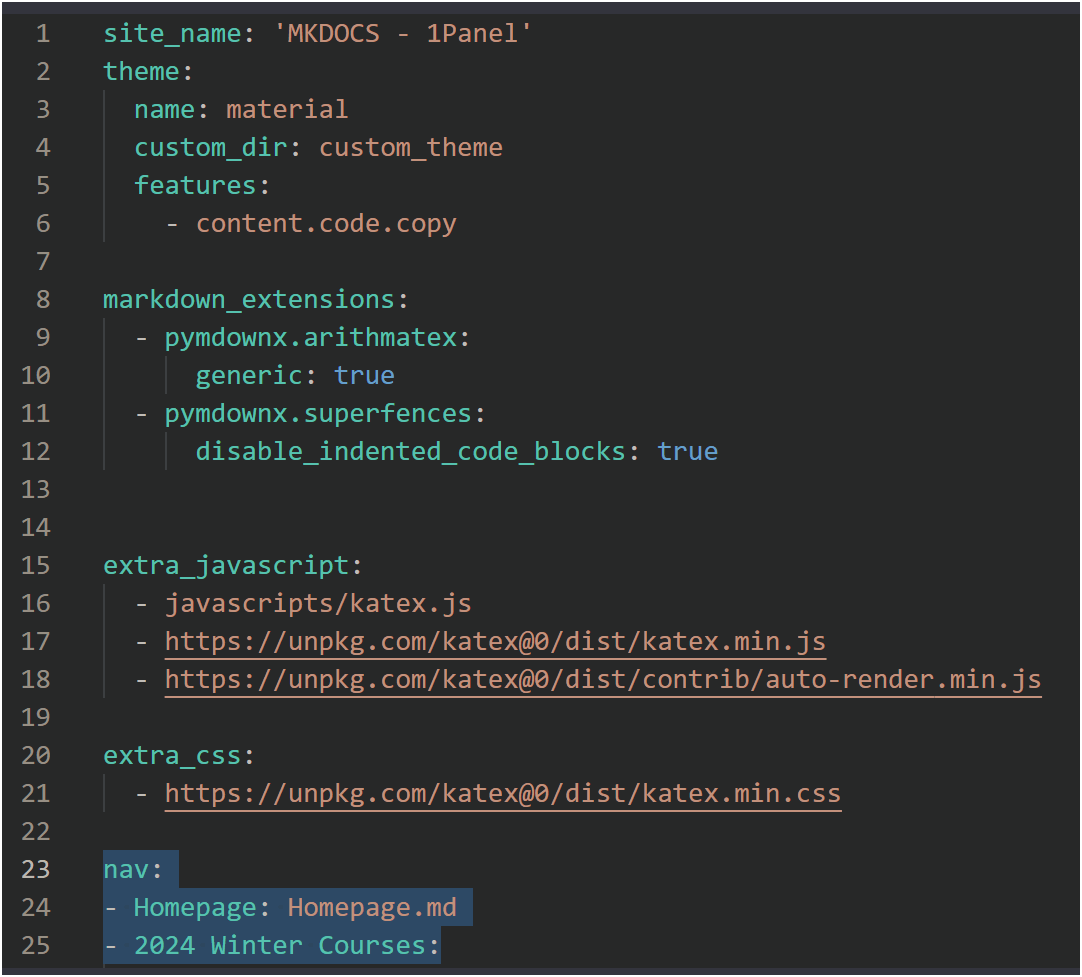Click the material theme name value

[x=287, y=109]
